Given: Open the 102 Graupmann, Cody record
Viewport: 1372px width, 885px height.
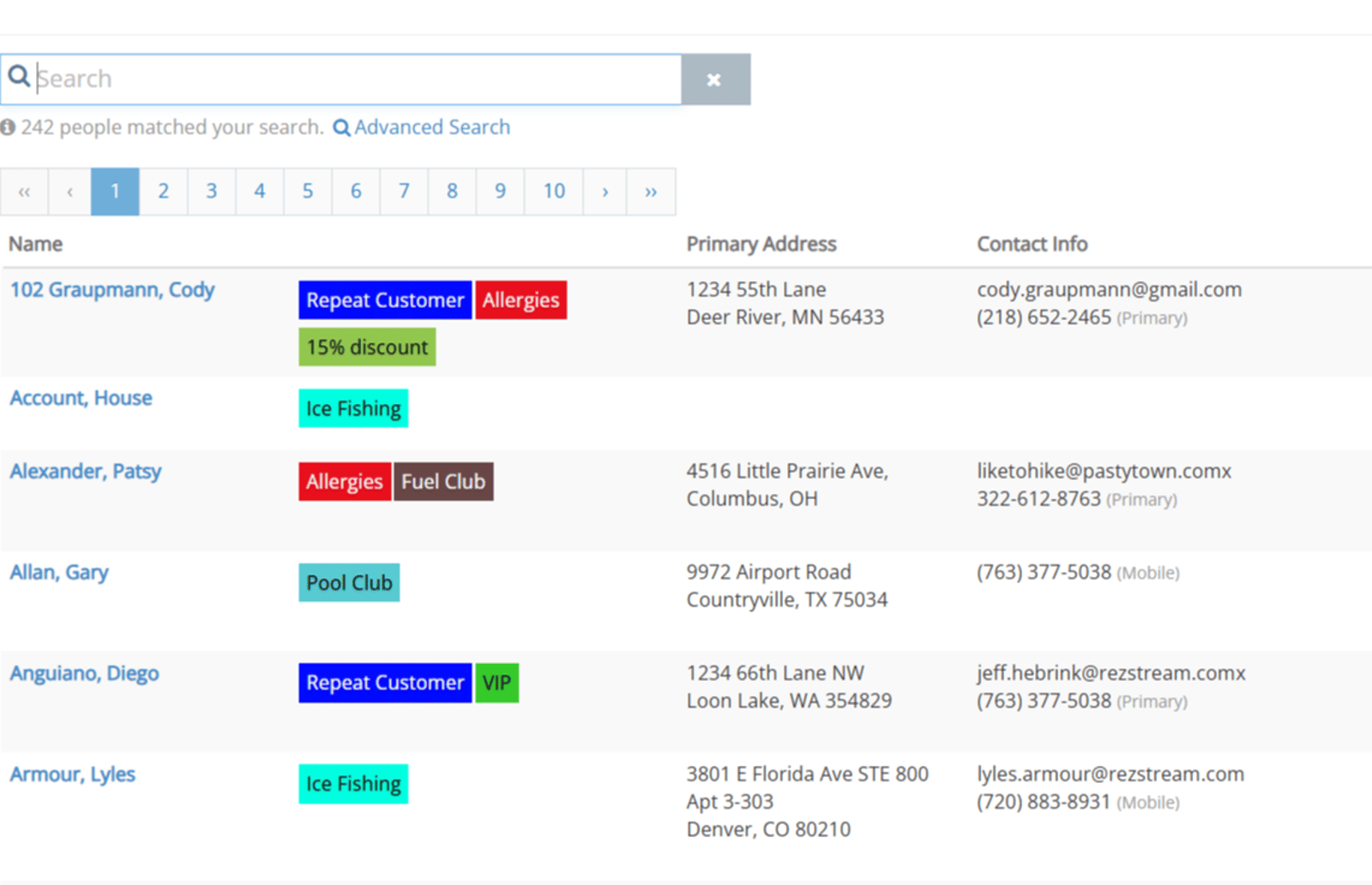Looking at the screenshot, I should click(x=112, y=290).
